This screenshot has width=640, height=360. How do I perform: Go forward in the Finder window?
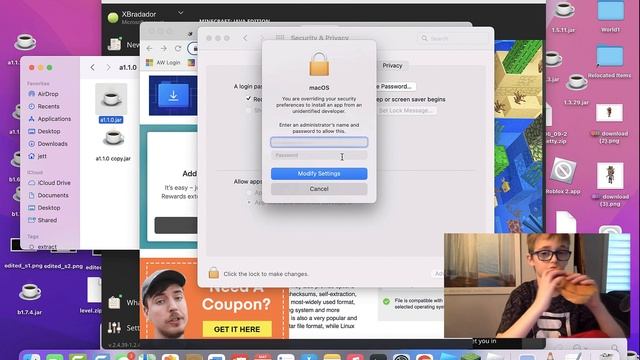(x=108, y=67)
